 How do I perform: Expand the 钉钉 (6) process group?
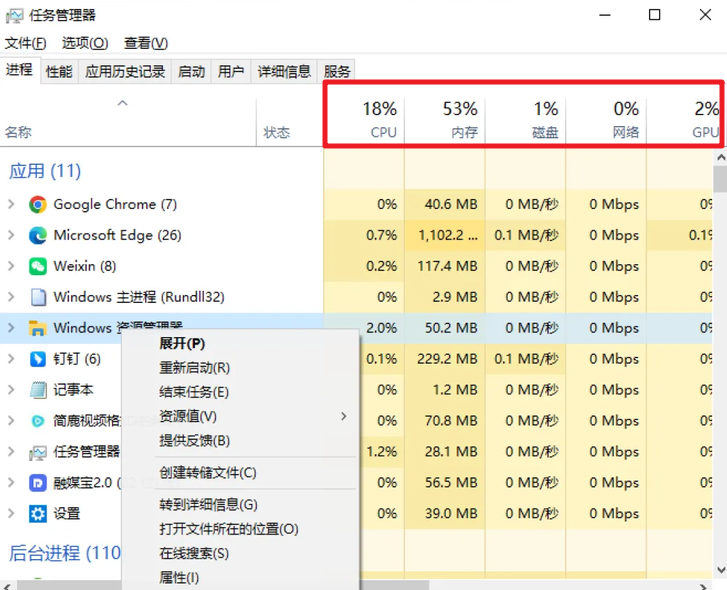click(x=11, y=359)
